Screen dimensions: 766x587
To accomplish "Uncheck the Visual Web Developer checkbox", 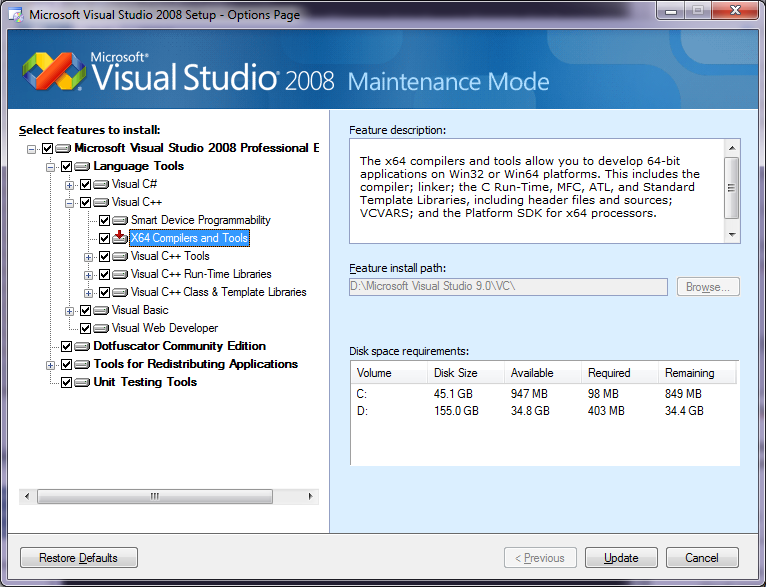I will [x=85, y=329].
